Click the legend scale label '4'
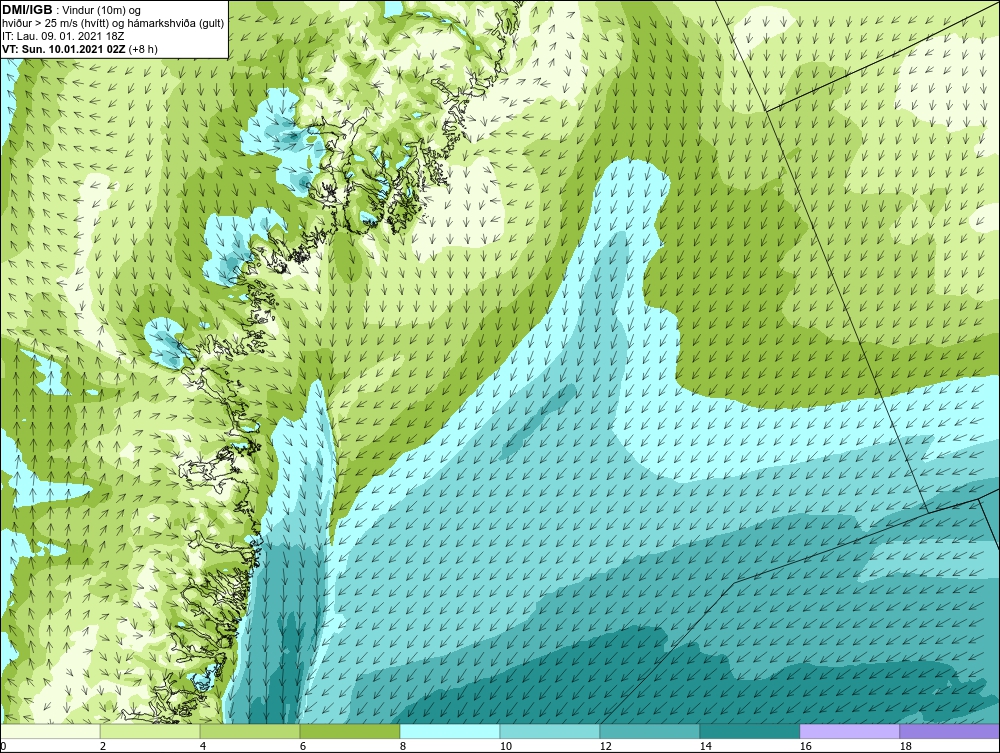 (x=203, y=746)
